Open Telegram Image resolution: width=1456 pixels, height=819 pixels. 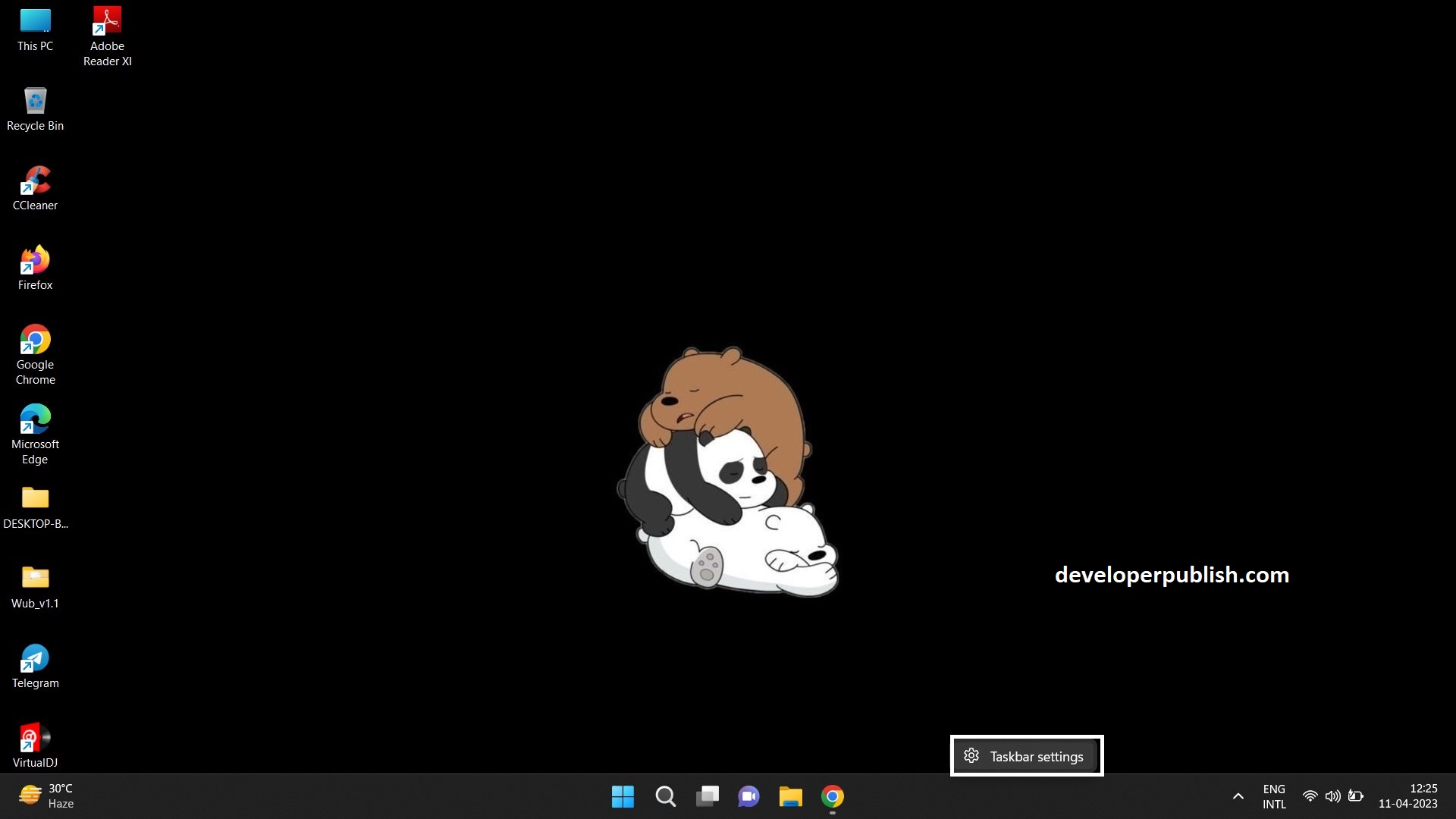point(35,658)
